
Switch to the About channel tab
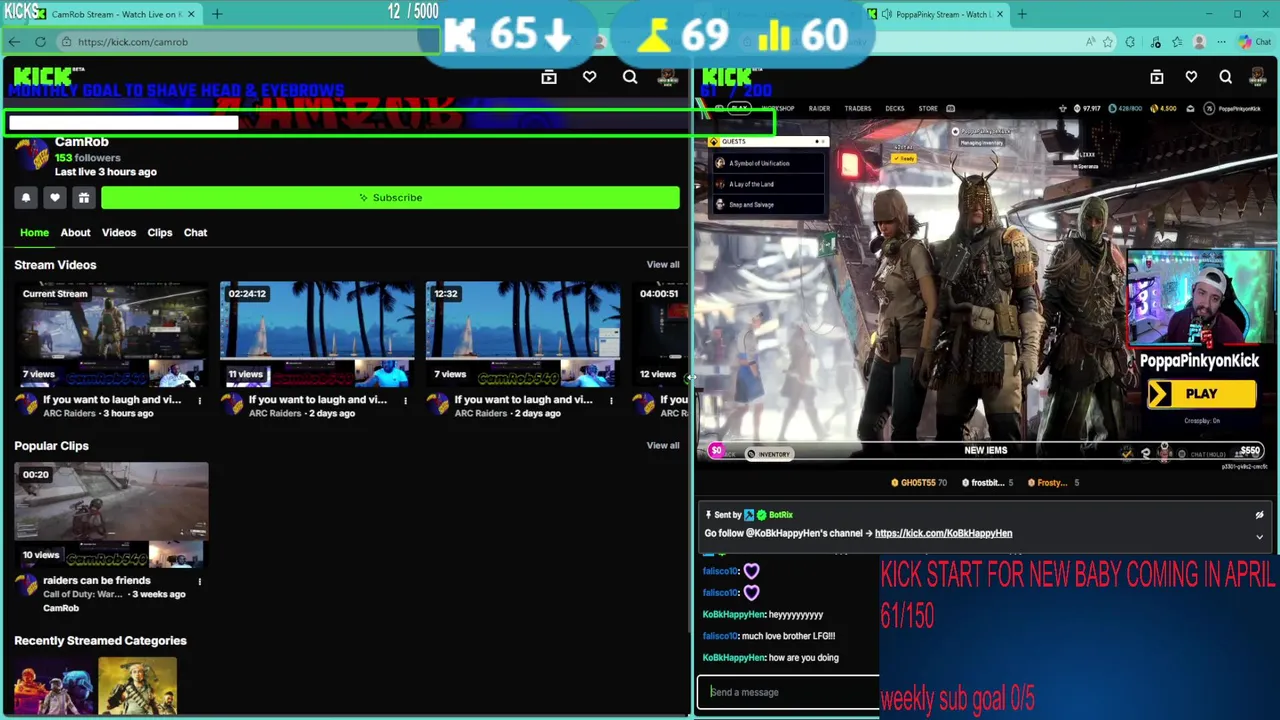tap(75, 233)
